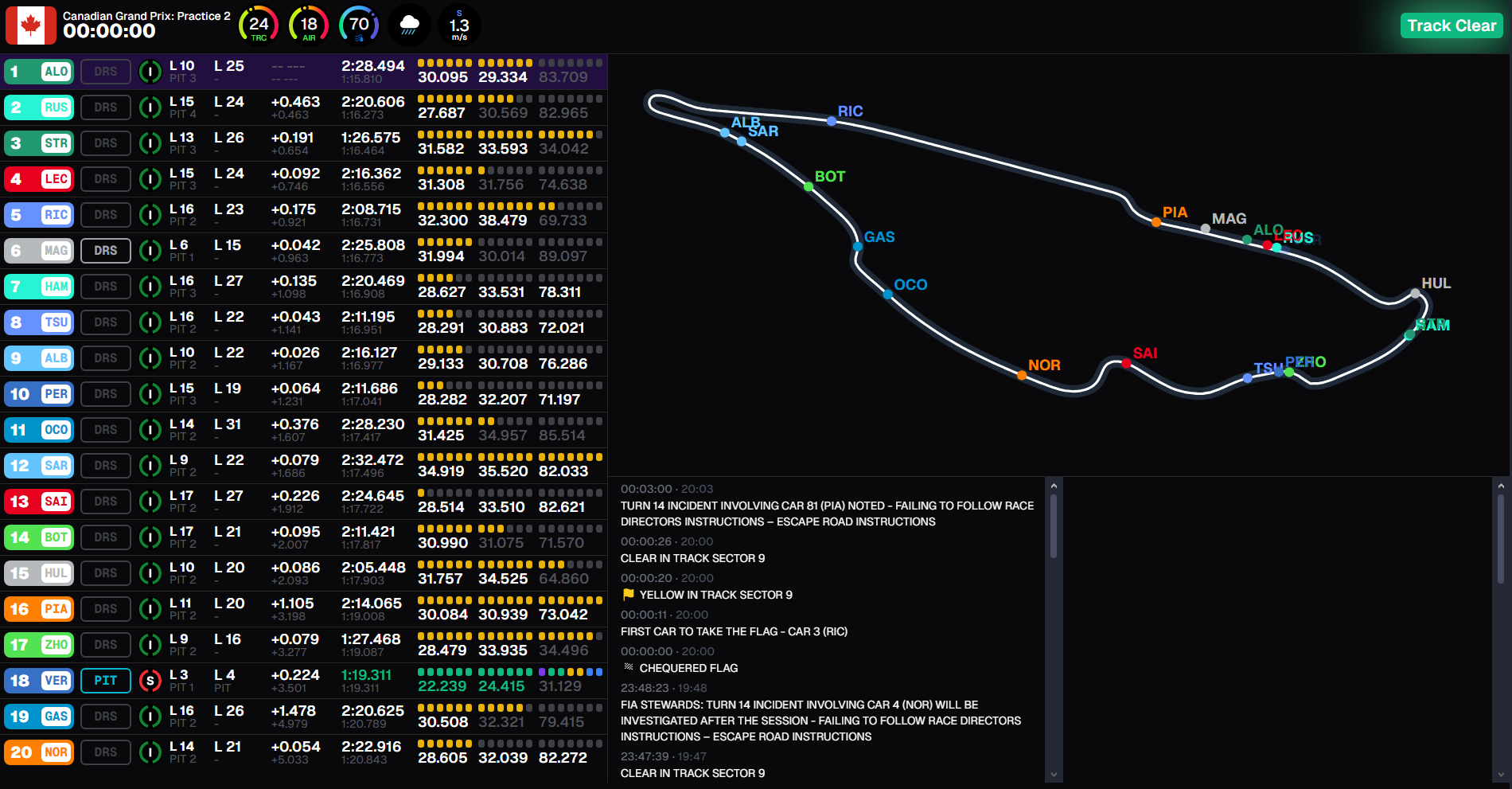Click the DRS indicator in HAM's row
Image resolution: width=1512 pixels, height=789 pixels.
(106, 287)
